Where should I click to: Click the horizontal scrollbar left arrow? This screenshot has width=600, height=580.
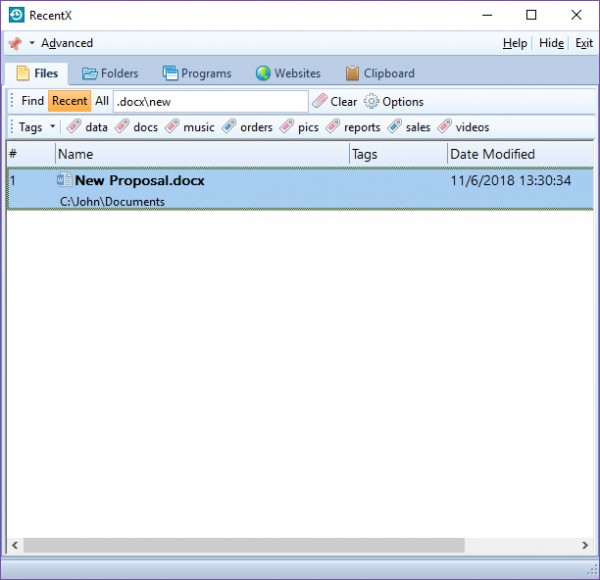click(x=15, y=545)
